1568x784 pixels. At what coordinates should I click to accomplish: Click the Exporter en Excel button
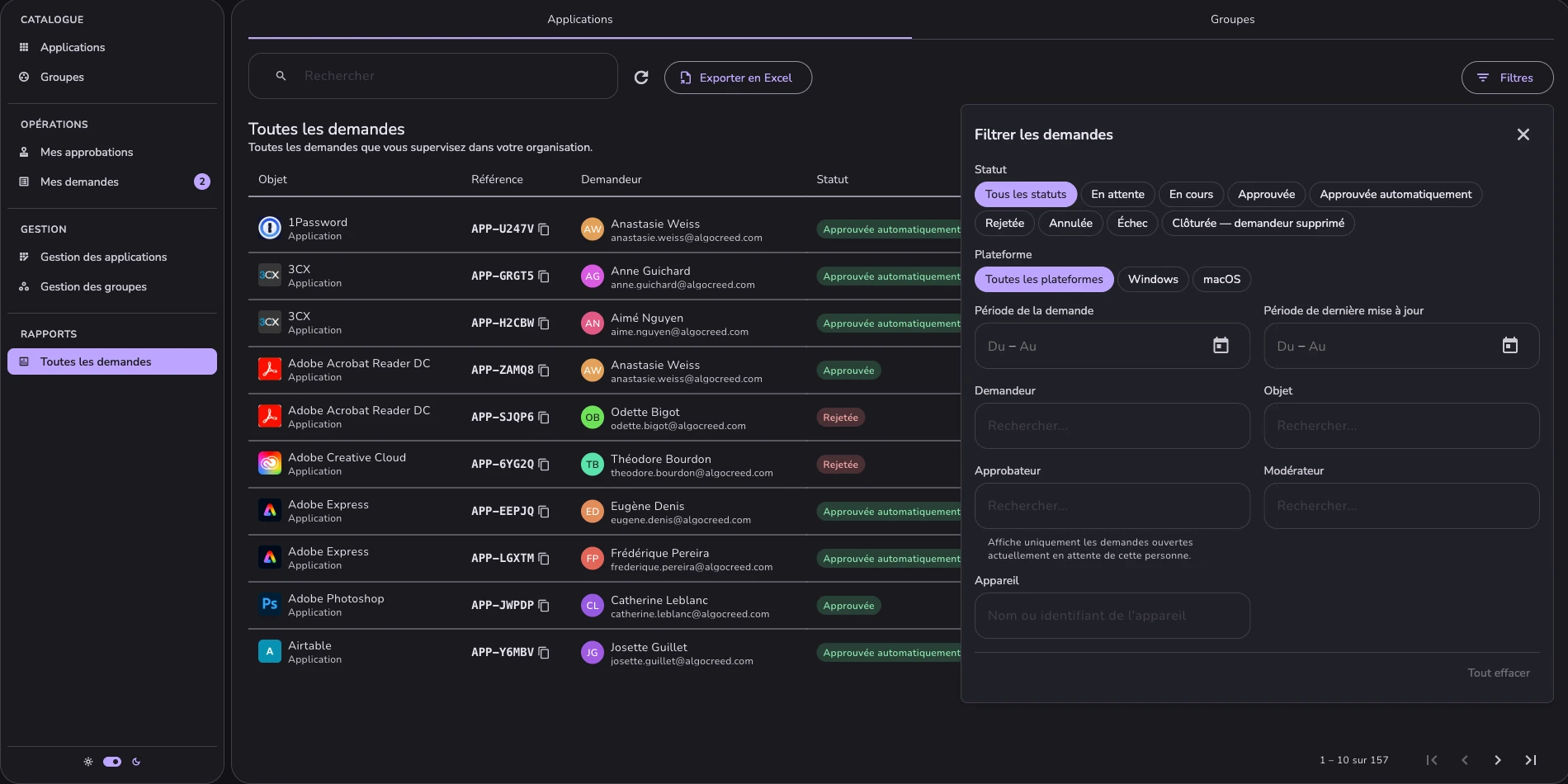tap(738, 78)
